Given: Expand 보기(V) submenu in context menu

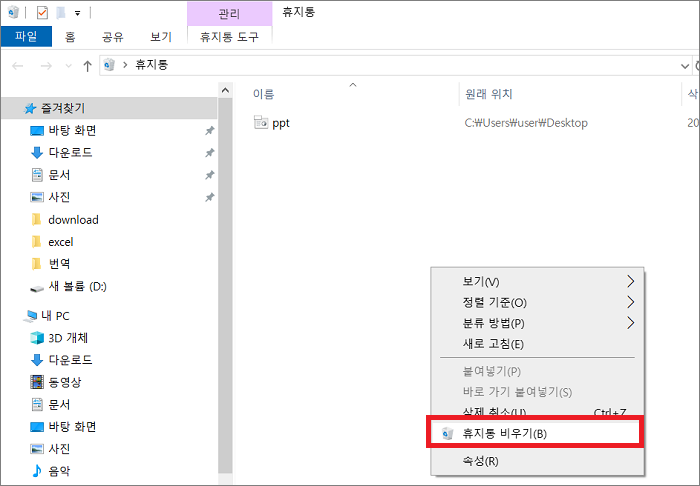Looking at the screenshot, I should 537,282.
